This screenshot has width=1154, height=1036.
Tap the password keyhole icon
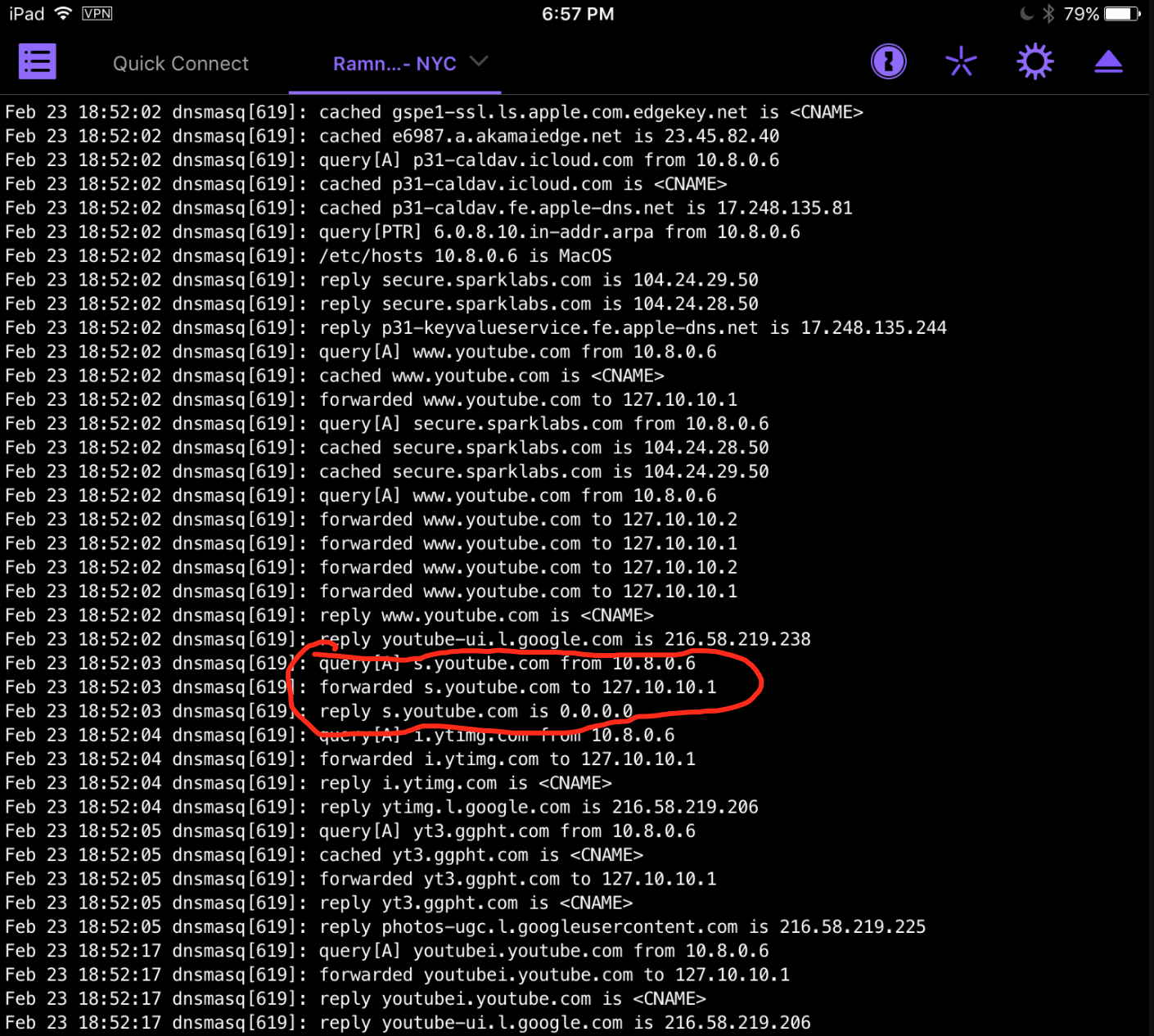[x=888, y=61]
